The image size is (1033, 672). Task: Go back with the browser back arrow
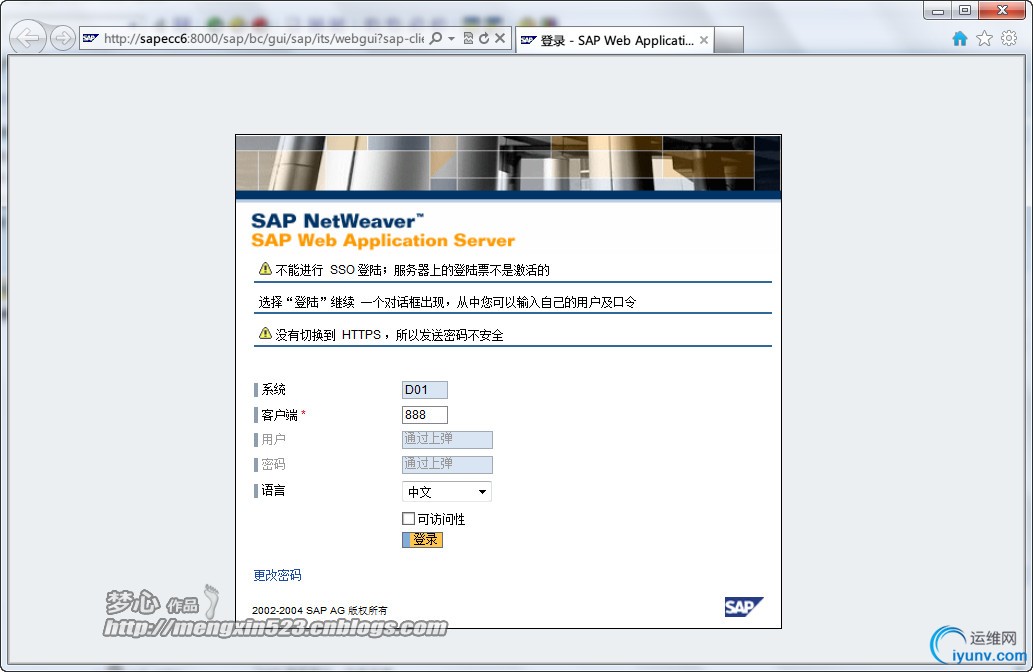(x=28, y=38)
